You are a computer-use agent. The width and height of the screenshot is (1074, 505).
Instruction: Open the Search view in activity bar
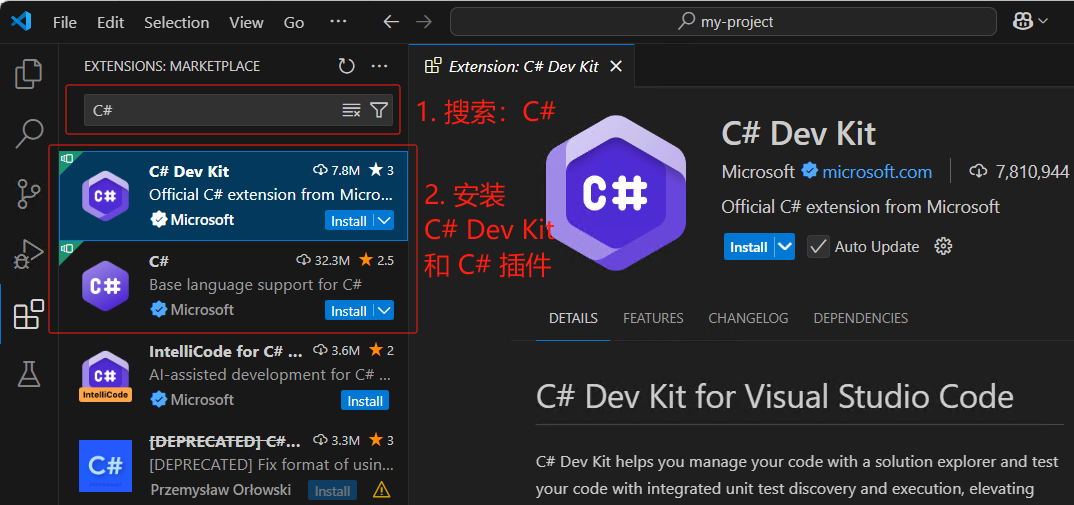[x=29, y=134]
